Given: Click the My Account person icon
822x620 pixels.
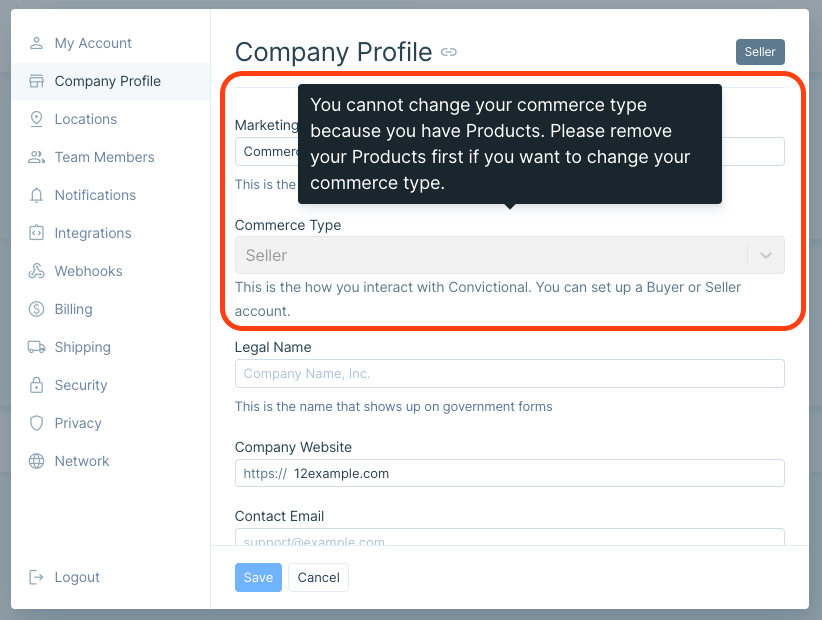Looking at the screenshot, I should 37,43.
